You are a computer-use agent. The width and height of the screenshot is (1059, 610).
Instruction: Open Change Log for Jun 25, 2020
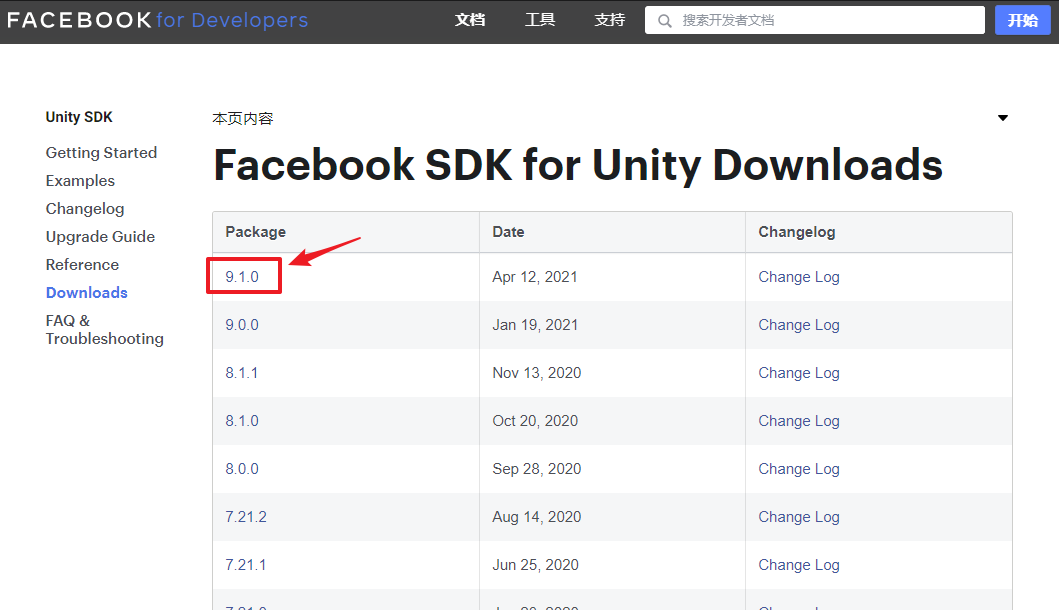[799, 565]
